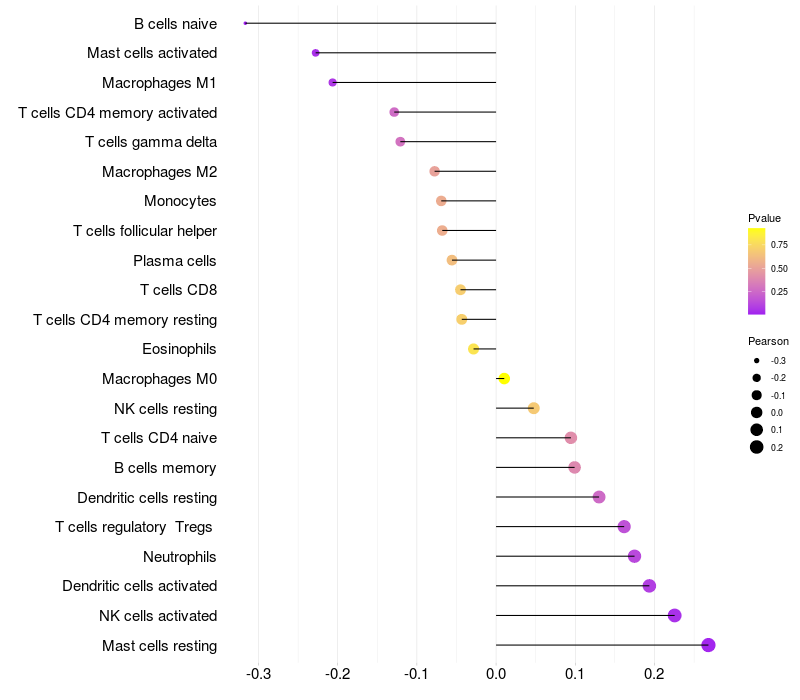
Task: Click the B cells naive data point
Action: [245, 23]
